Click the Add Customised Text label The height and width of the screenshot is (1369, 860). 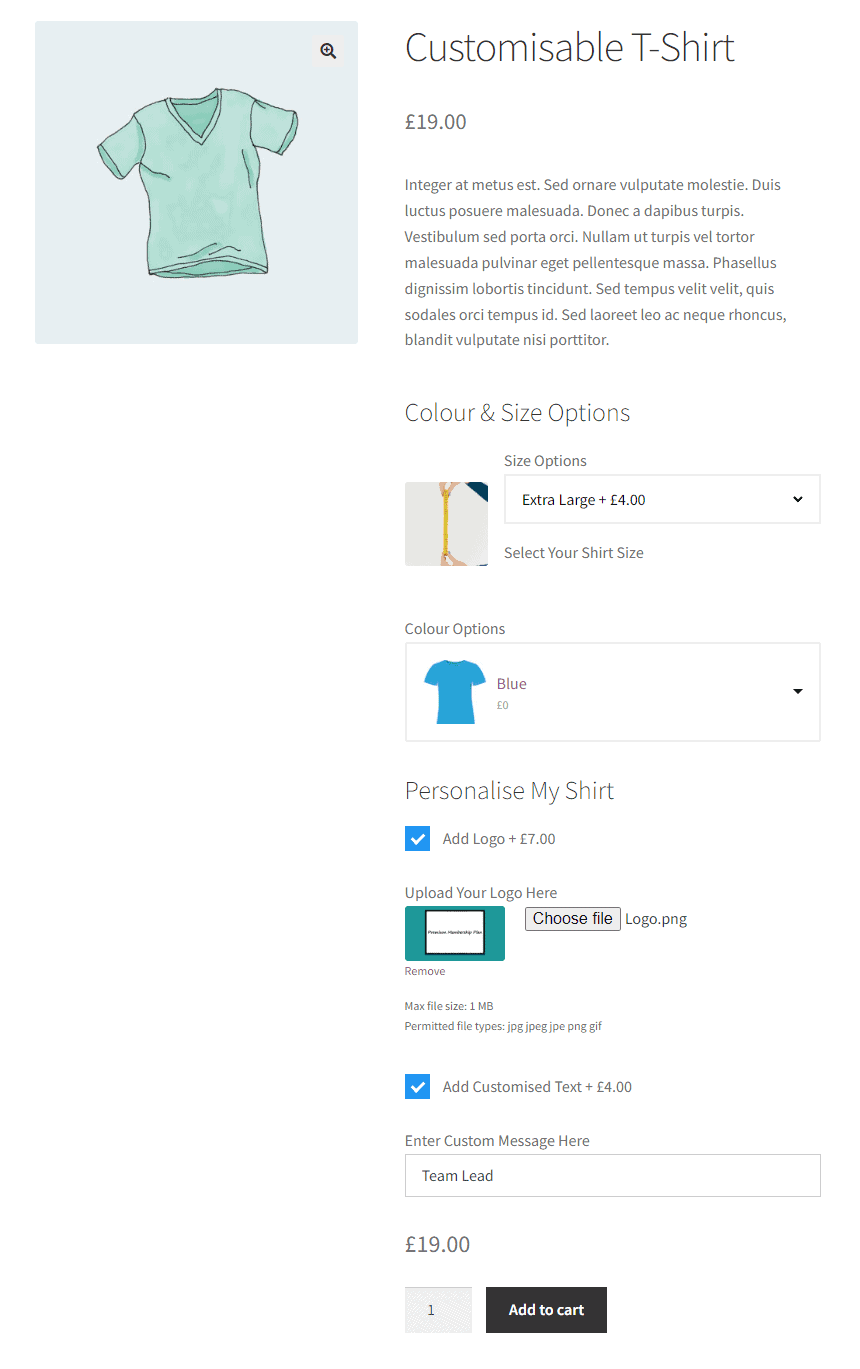click(537, 1087)
